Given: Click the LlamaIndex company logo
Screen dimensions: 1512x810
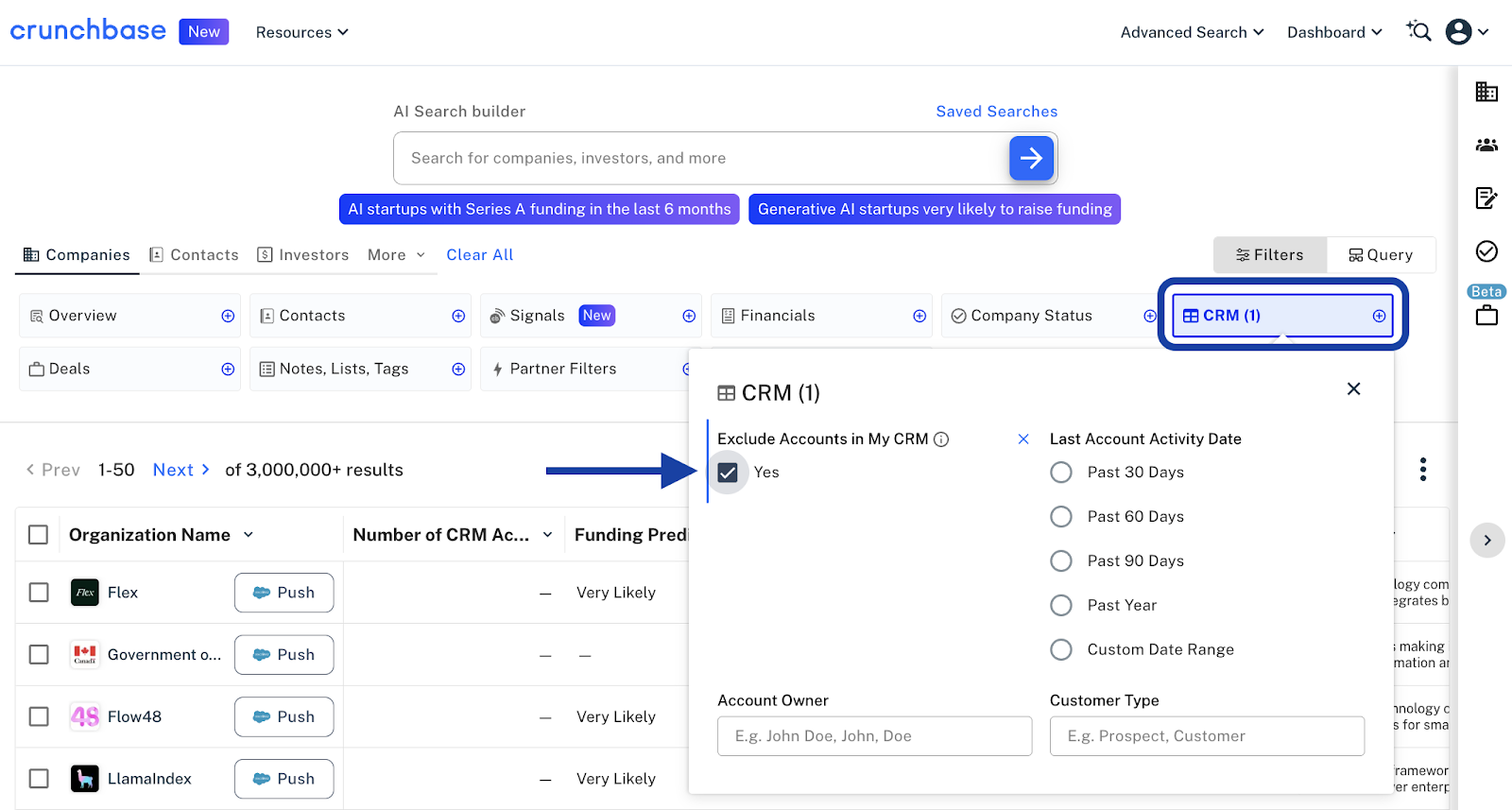Looking at the screenshot, I should tap(85, 779).
